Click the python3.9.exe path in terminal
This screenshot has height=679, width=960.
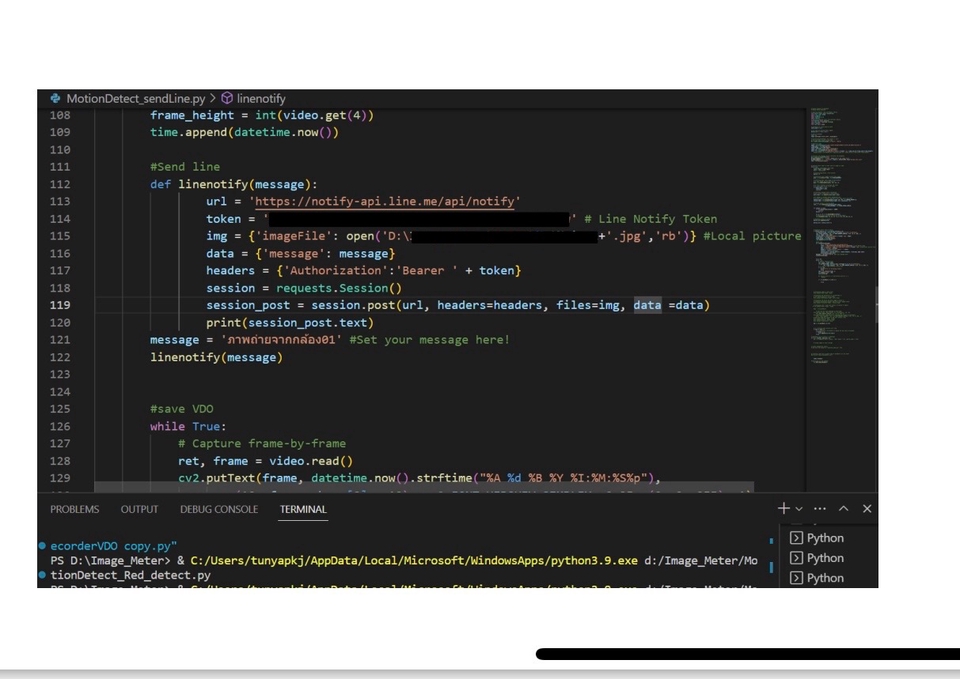point(414,561)
